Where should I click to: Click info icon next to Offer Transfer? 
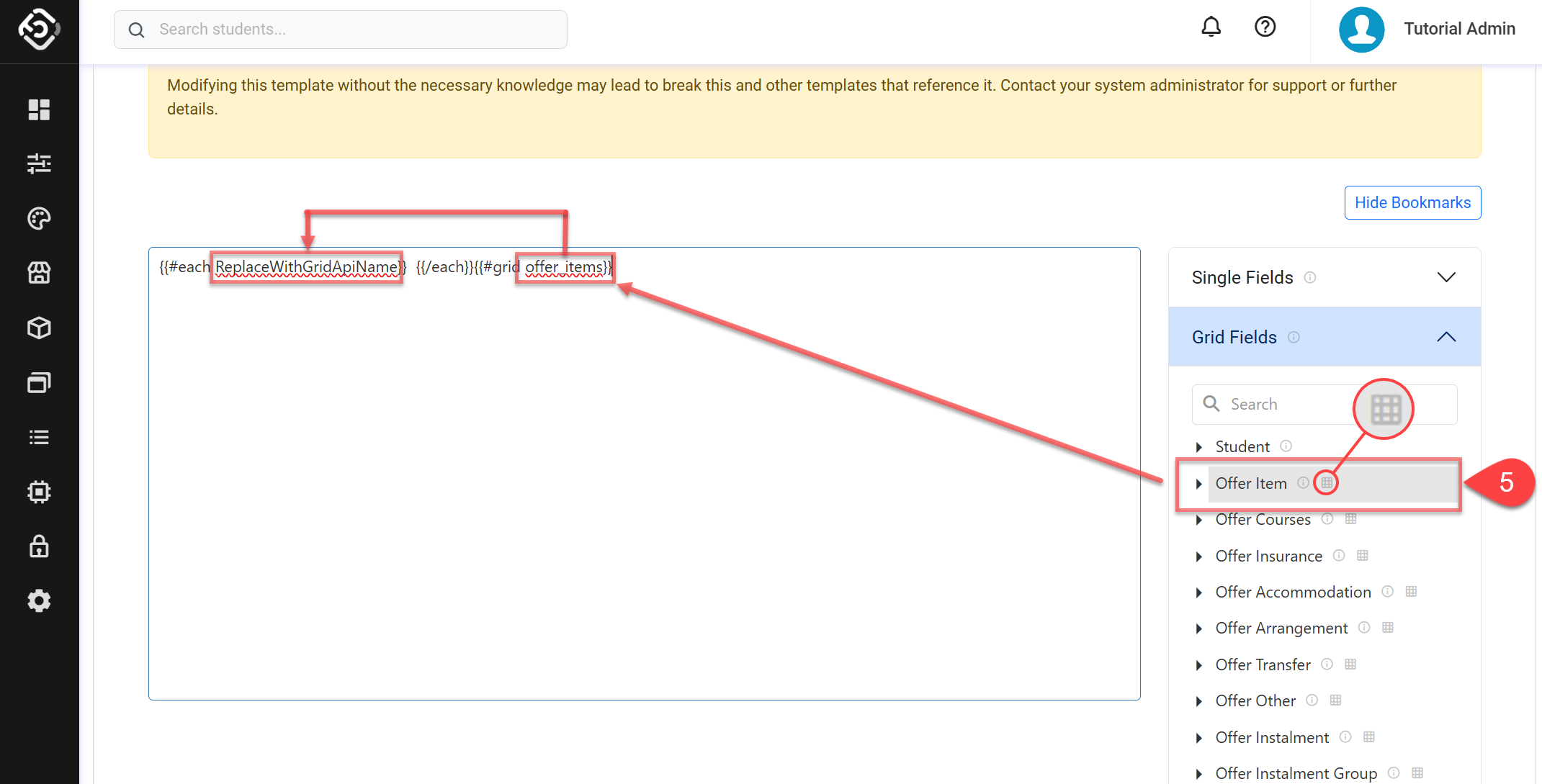point(1327,664)
